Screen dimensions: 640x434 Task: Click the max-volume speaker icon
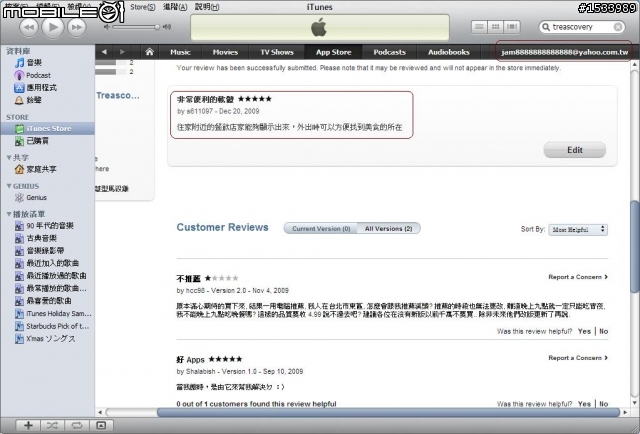tap(167, 27)
